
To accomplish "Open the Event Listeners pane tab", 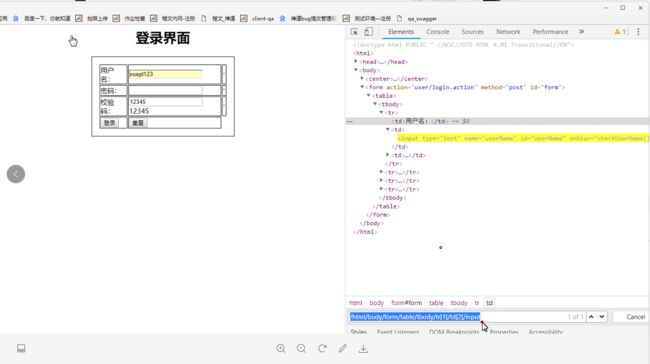I will click(x=398, y=332).
